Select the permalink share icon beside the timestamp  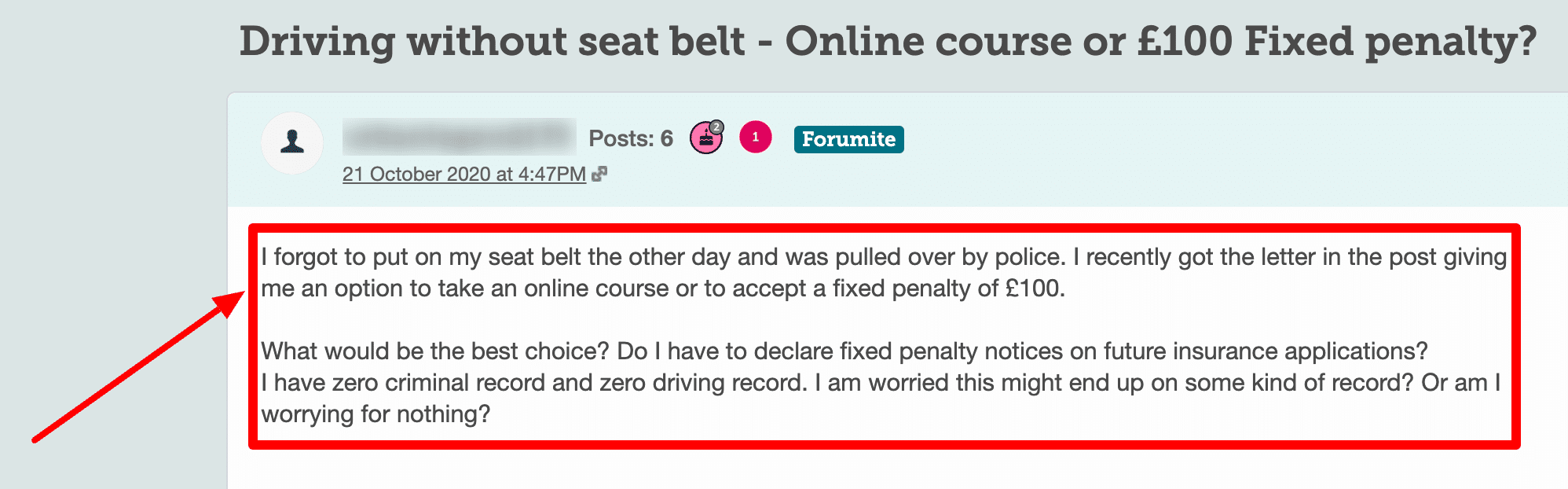[x=599, y=173]
